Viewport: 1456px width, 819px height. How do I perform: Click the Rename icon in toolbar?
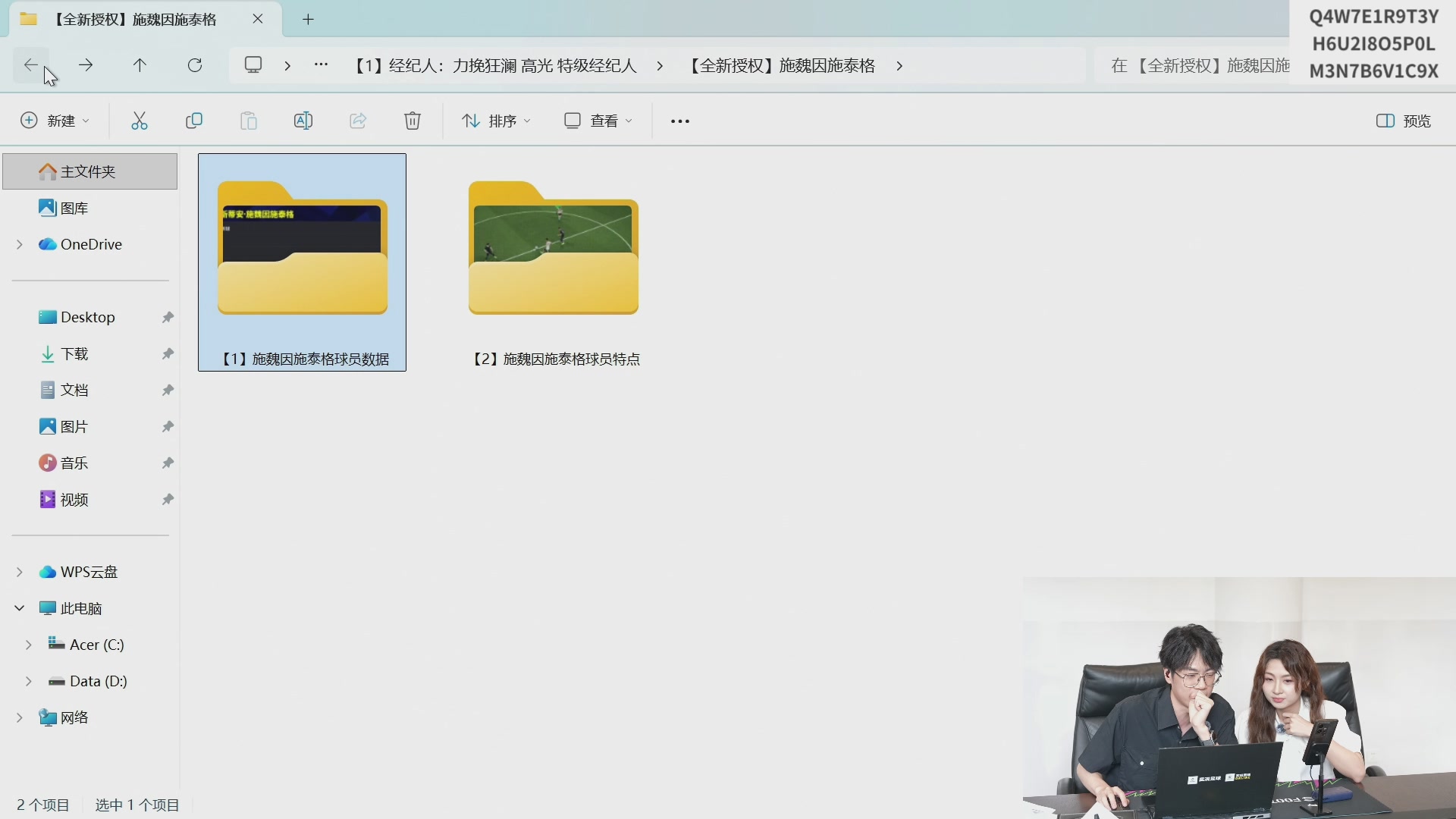[303, 121]
